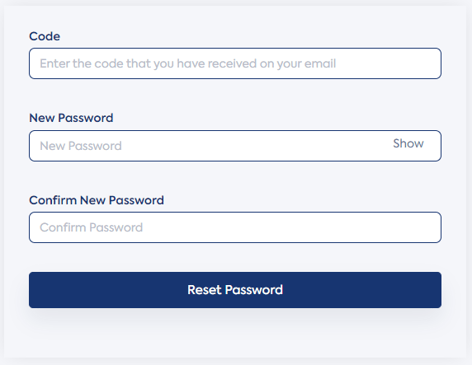Click empty space in the Confirm Password box

(x=293, y=227)
